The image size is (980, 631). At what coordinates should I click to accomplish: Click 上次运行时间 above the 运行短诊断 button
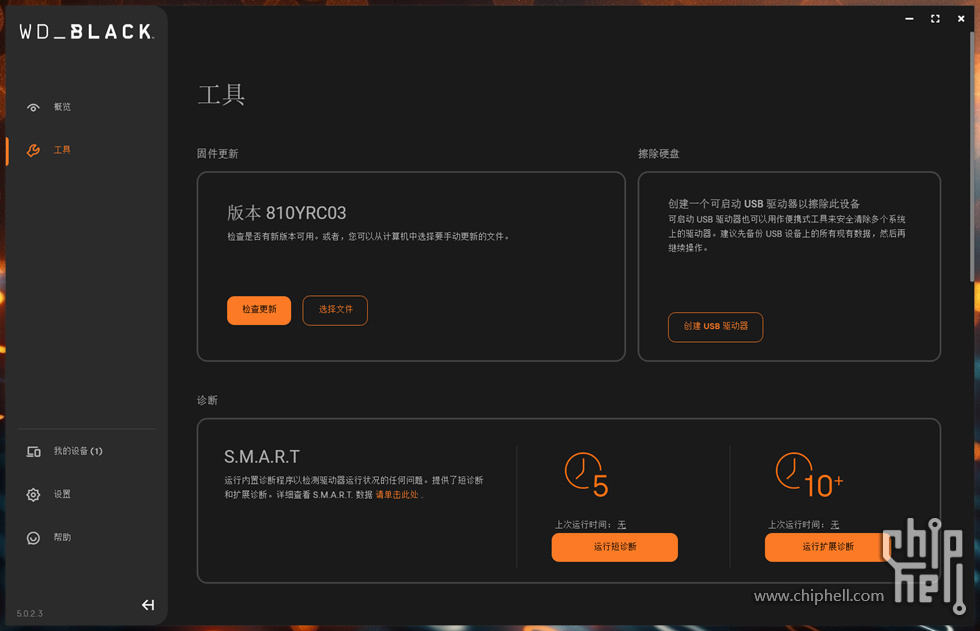(590, 525)
